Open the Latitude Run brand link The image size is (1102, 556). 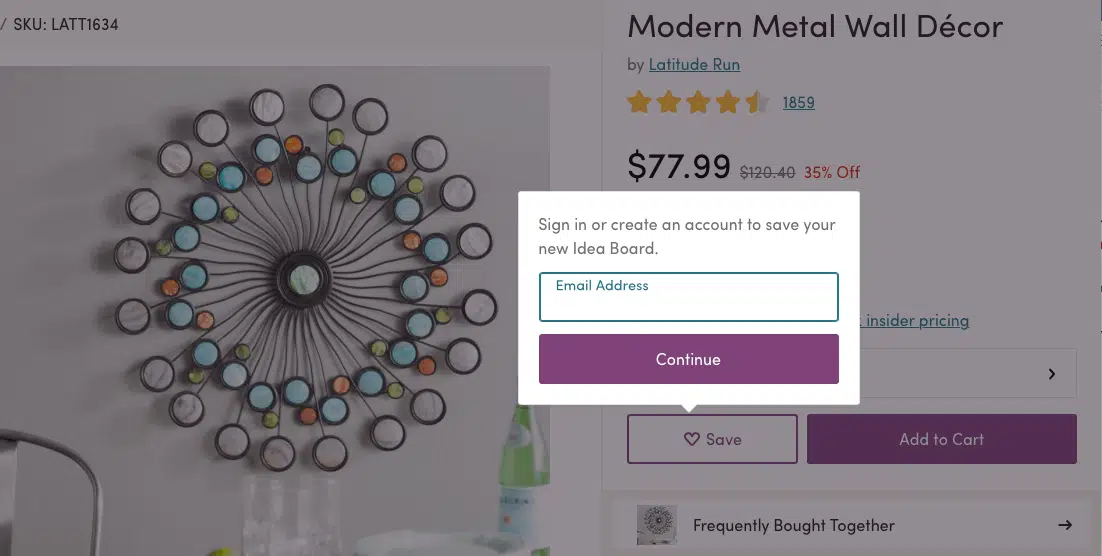[694, 65]
